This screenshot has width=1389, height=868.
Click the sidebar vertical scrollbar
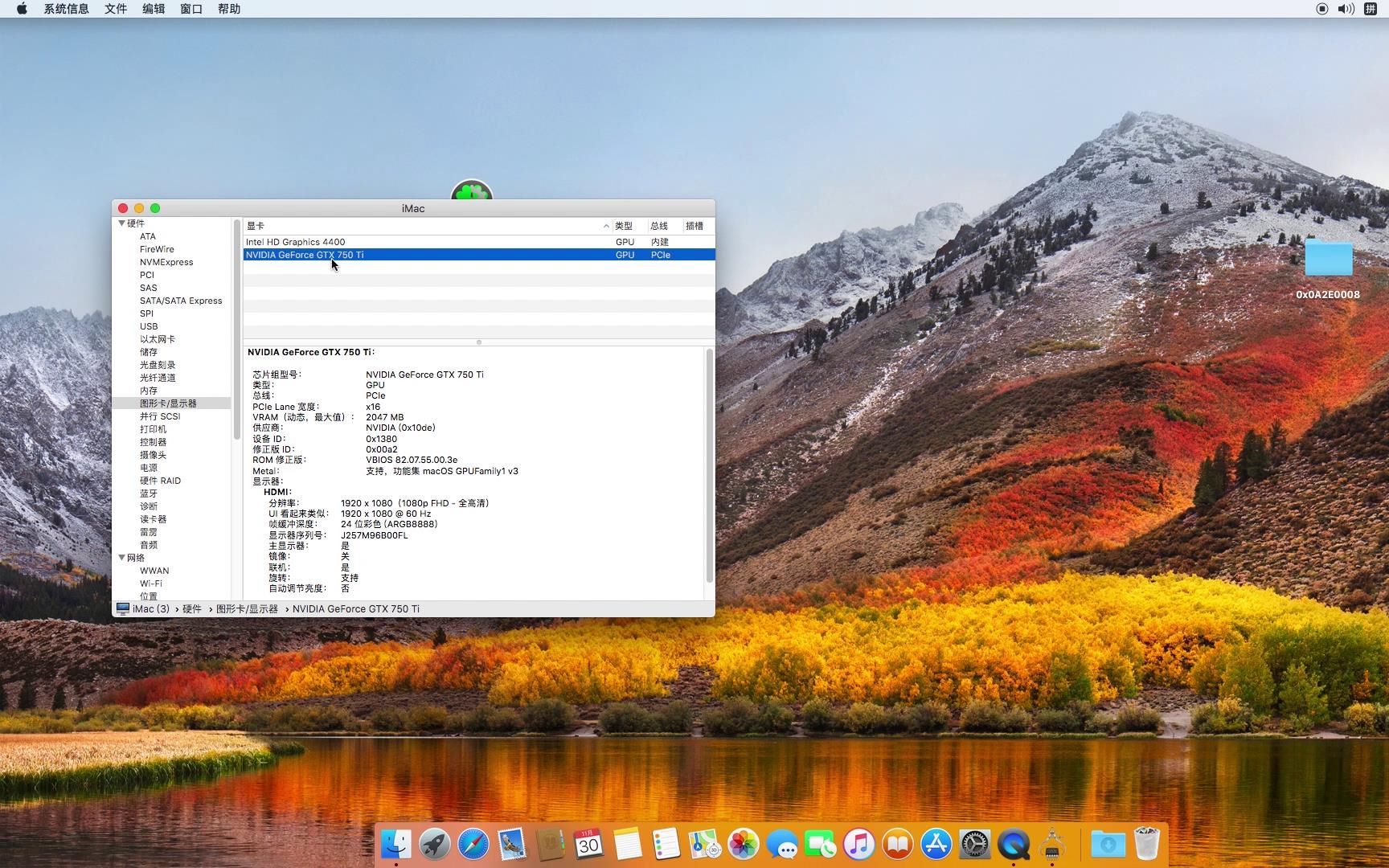pos(237,330)
